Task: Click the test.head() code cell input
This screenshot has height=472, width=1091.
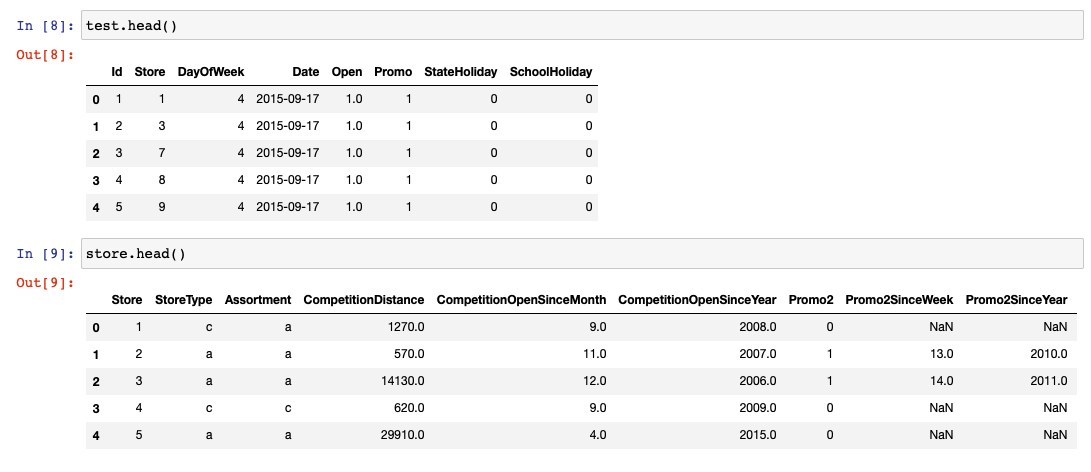Action: (x=582, y=25)
